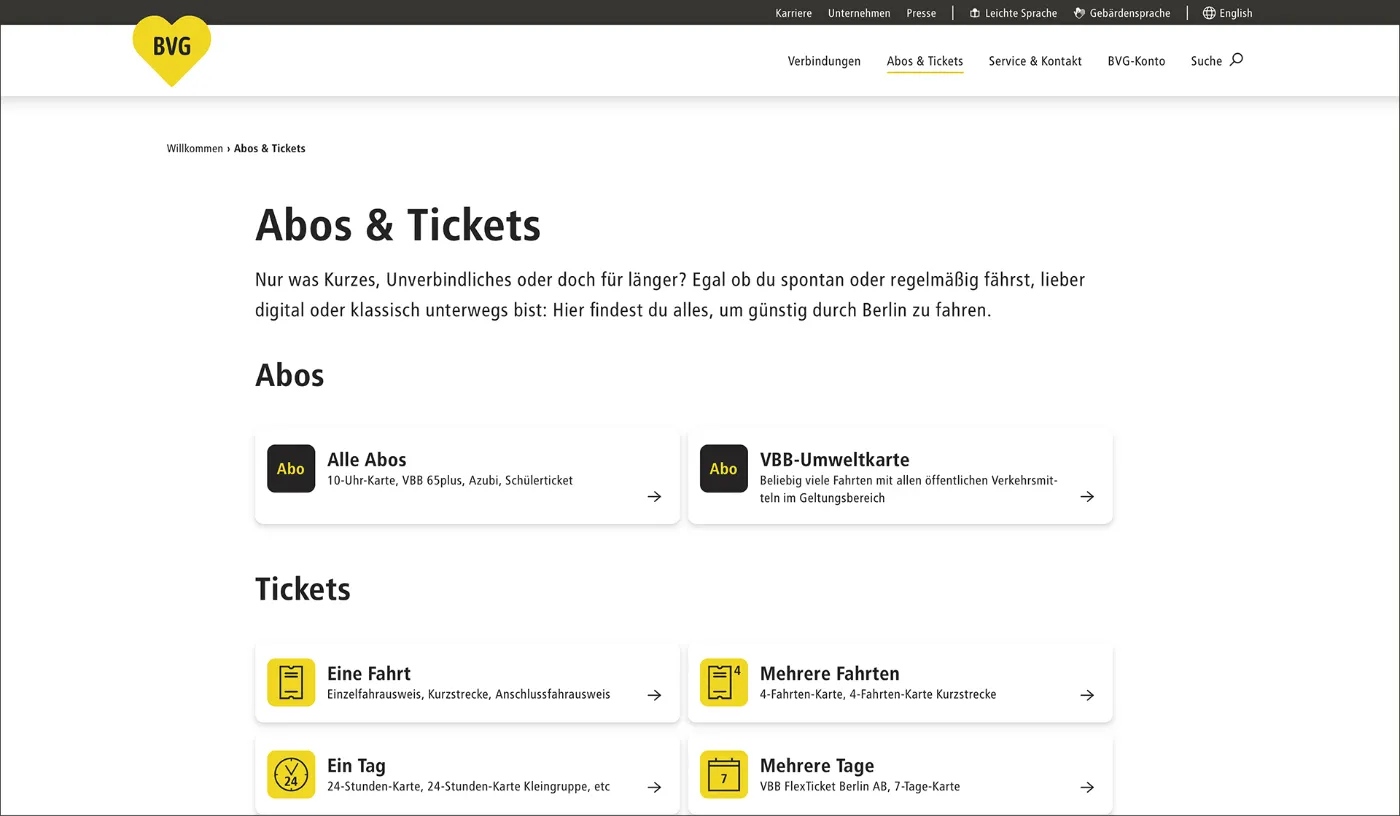Click the 'Beliebig viele Fahrten' description text
1400x816 pixels.
pyautogui.click(x=909, y=489)
